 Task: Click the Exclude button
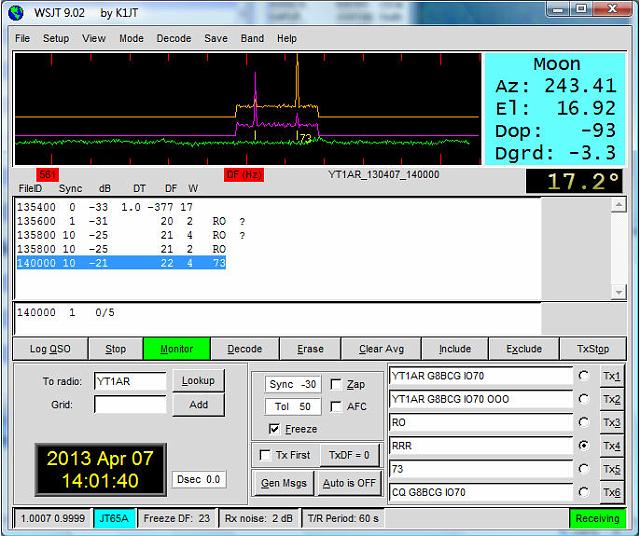click(x=524, y=349)
